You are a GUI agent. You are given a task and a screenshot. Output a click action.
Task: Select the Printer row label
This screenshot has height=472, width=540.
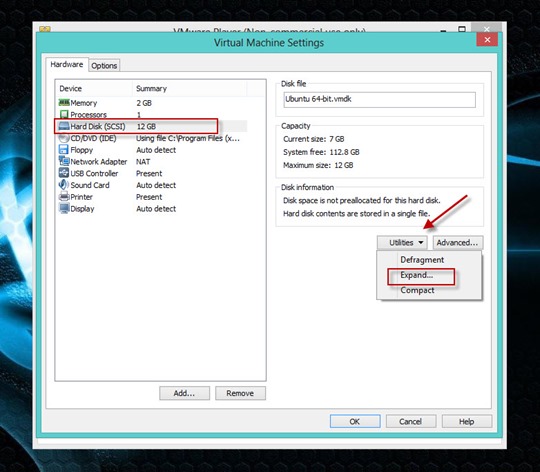82,197
